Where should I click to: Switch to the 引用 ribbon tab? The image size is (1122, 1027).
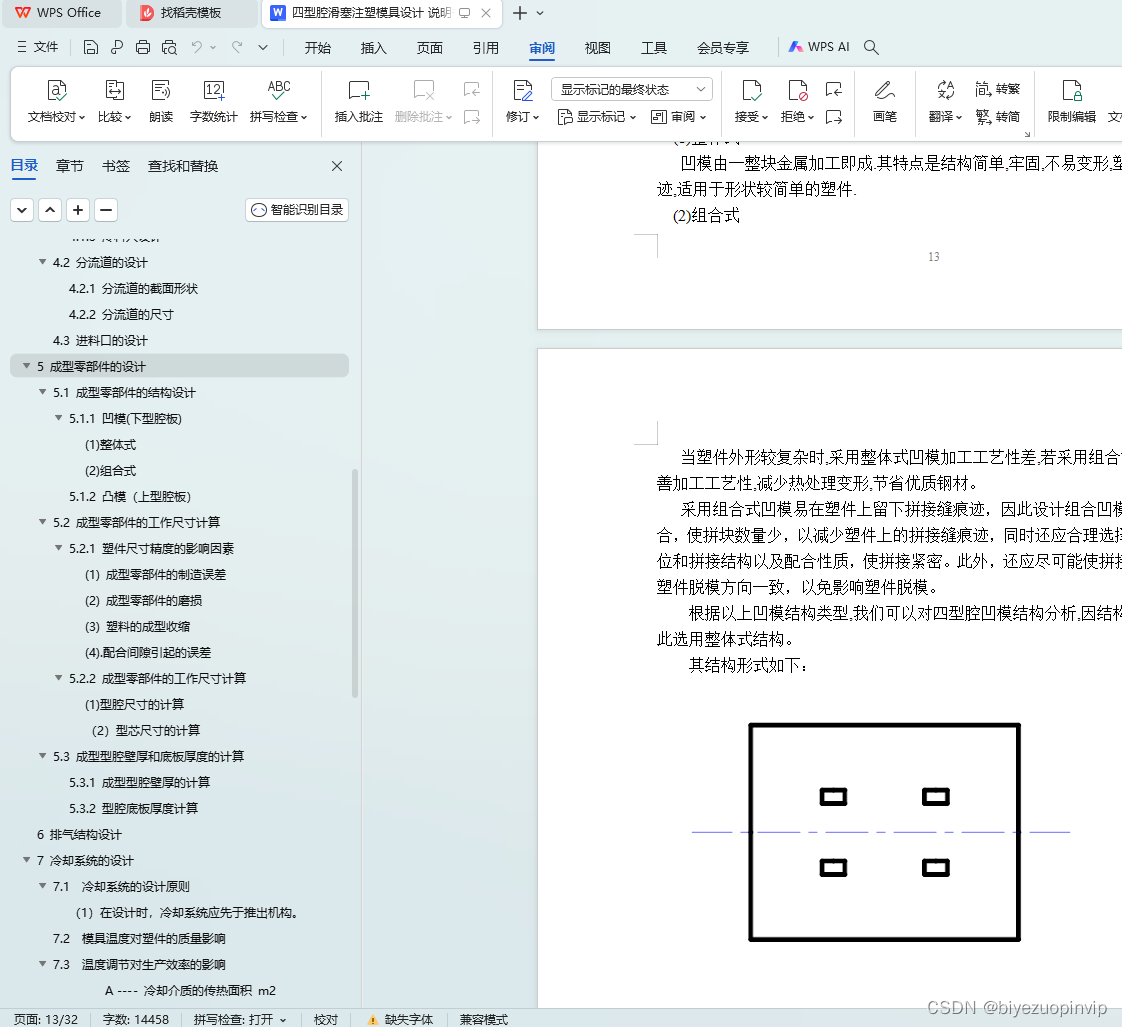pyautogui.click(x=486, y=48)
